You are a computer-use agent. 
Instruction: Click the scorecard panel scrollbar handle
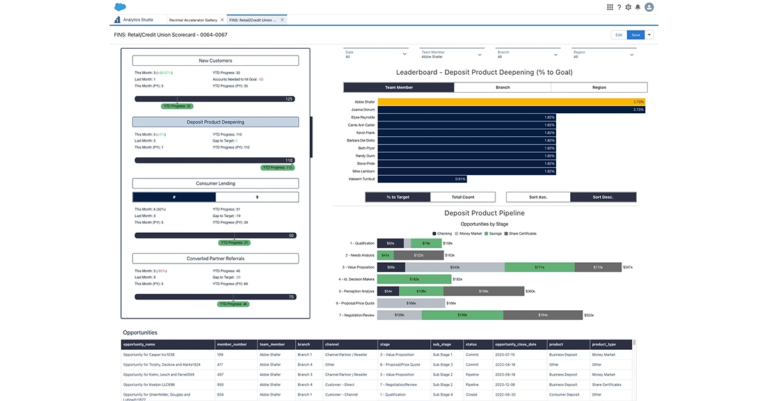[x=312, y=137]
